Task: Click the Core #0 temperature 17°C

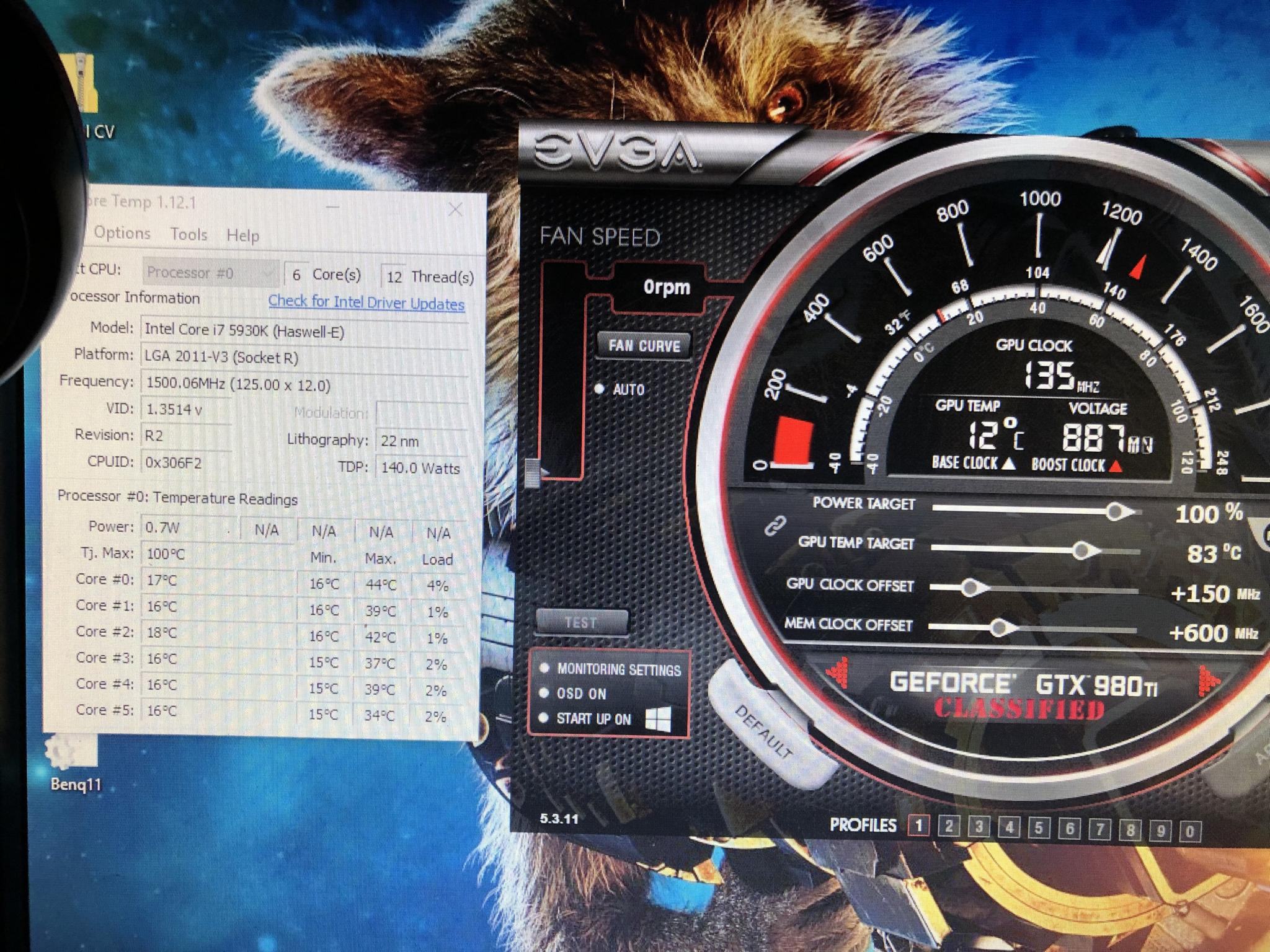Action: [217, 581]
